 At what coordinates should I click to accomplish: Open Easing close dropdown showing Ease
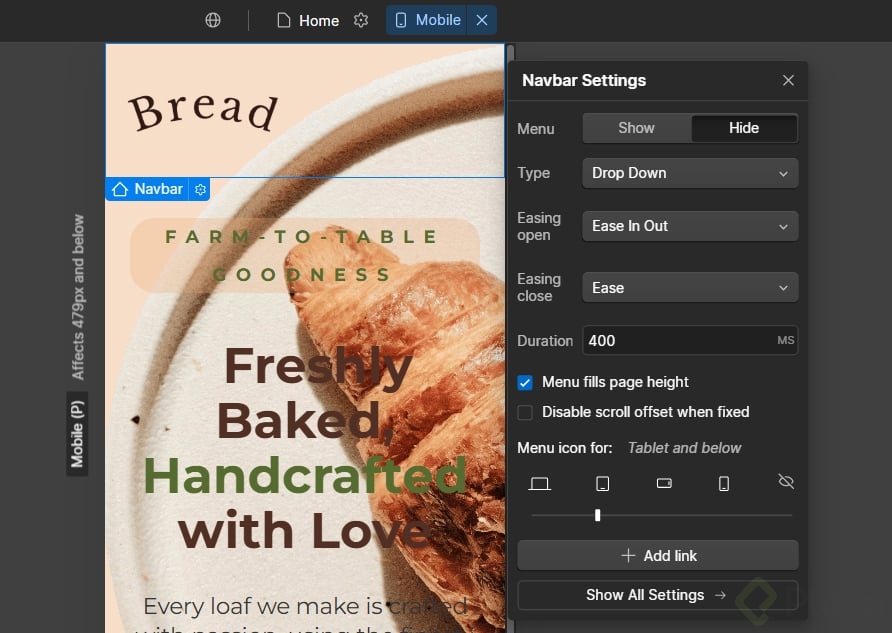[690, 287]
